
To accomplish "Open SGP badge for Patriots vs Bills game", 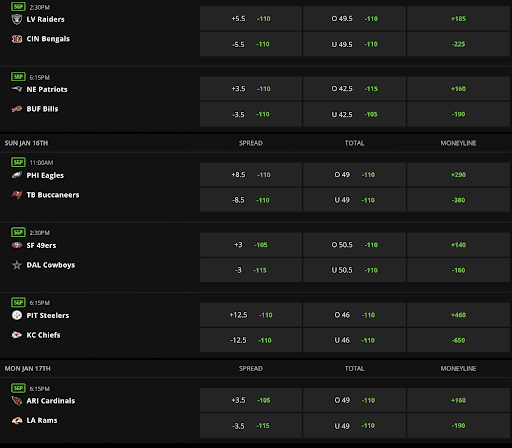I will click(x=18, y=77).
